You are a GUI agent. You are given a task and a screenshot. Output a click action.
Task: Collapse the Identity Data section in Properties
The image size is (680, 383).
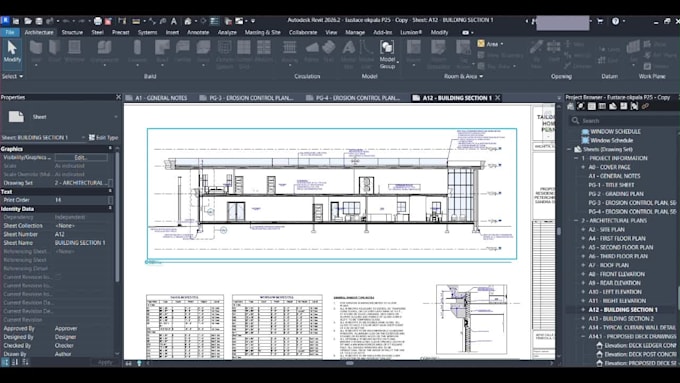point(110,208)
